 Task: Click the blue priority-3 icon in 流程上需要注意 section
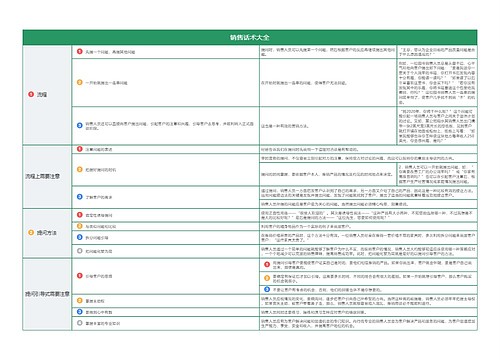point(80,197)
